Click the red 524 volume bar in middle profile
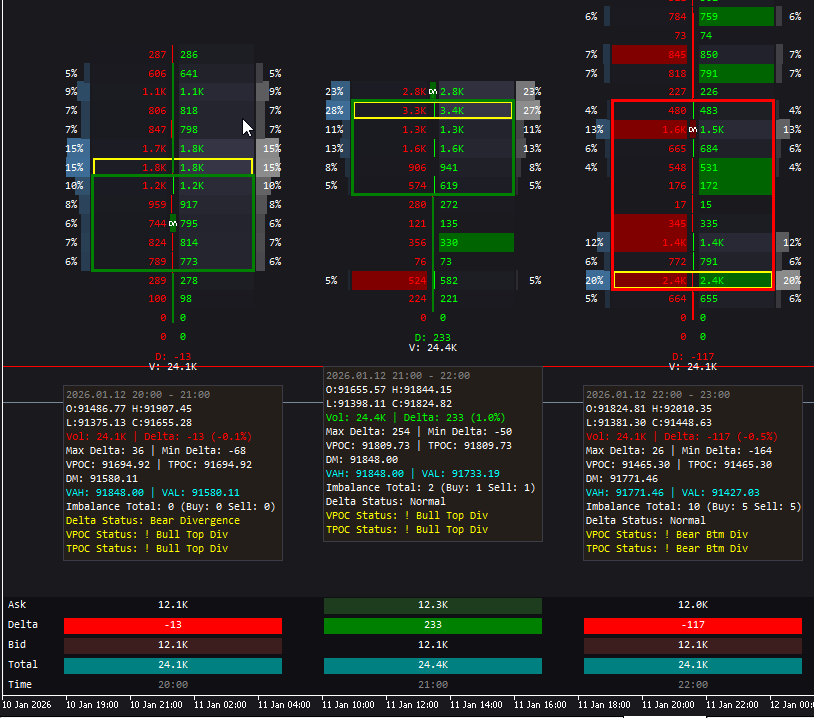The height and width of the screenshot is (718, 814). point(390,281)
